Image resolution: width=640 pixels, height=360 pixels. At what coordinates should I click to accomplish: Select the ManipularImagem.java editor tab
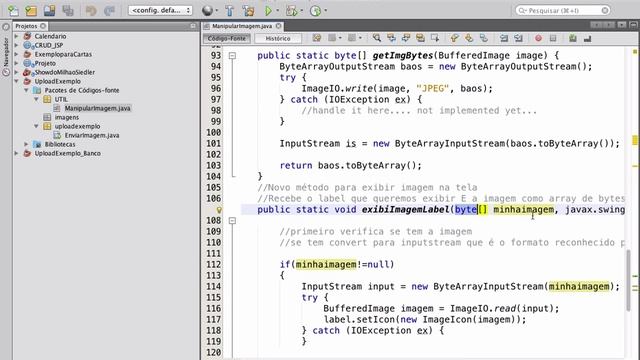[x=242, y=26]
